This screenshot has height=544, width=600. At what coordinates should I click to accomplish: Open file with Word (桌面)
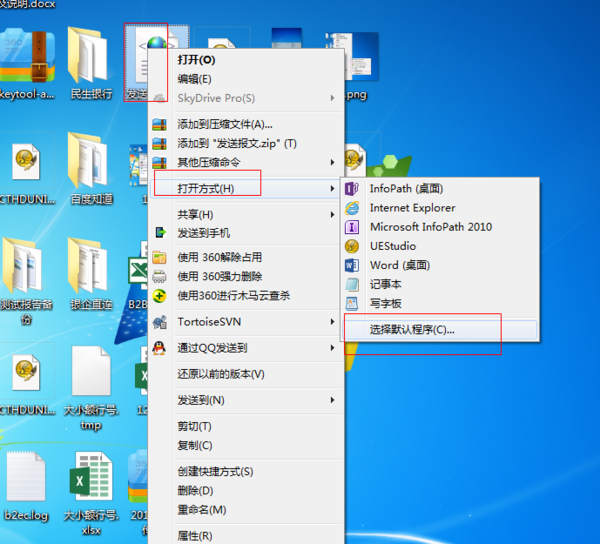click(399, 265)
